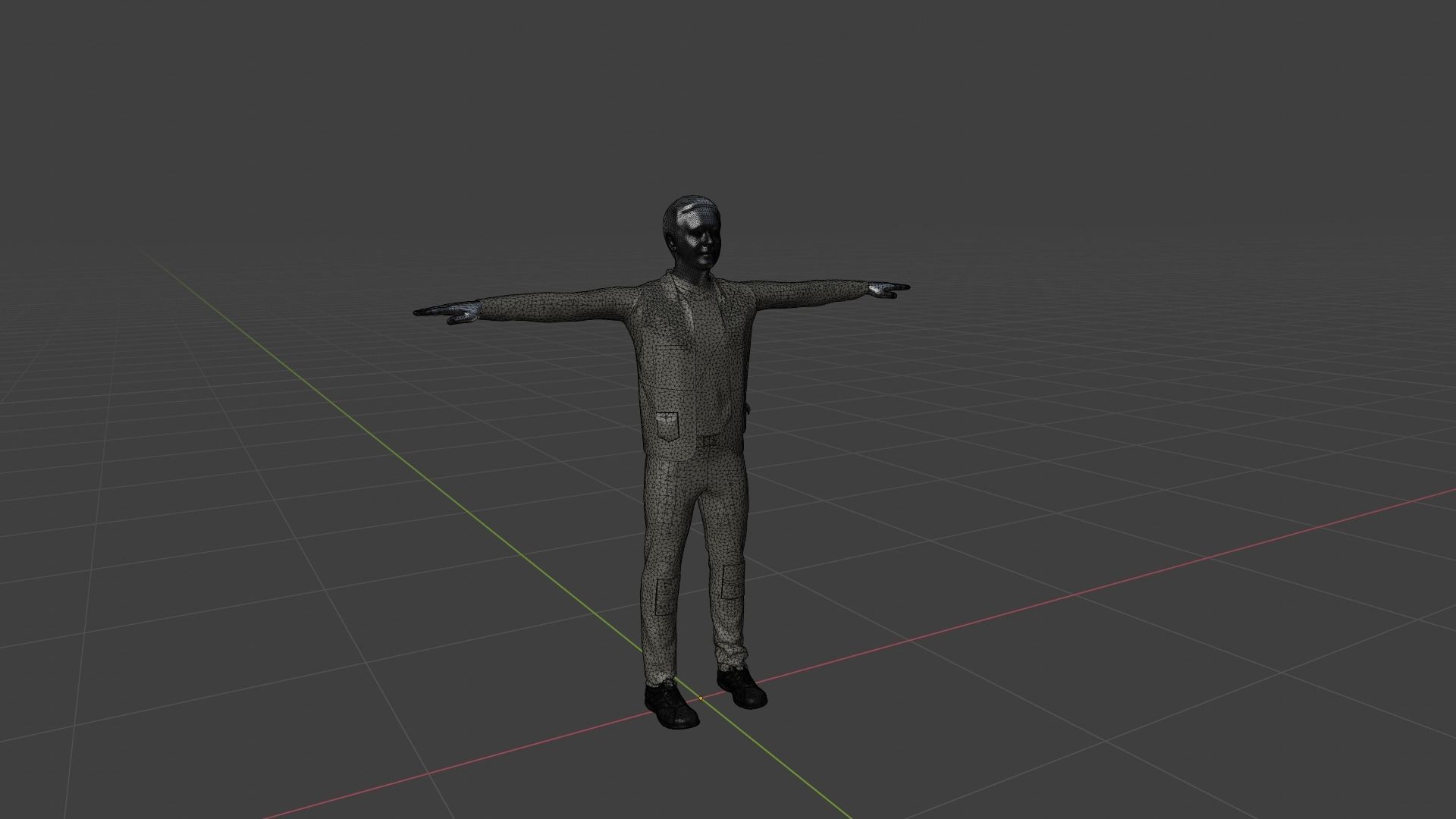Select the jacket chest pocket on the model
1456x819 pixels.
coord(666,427)
